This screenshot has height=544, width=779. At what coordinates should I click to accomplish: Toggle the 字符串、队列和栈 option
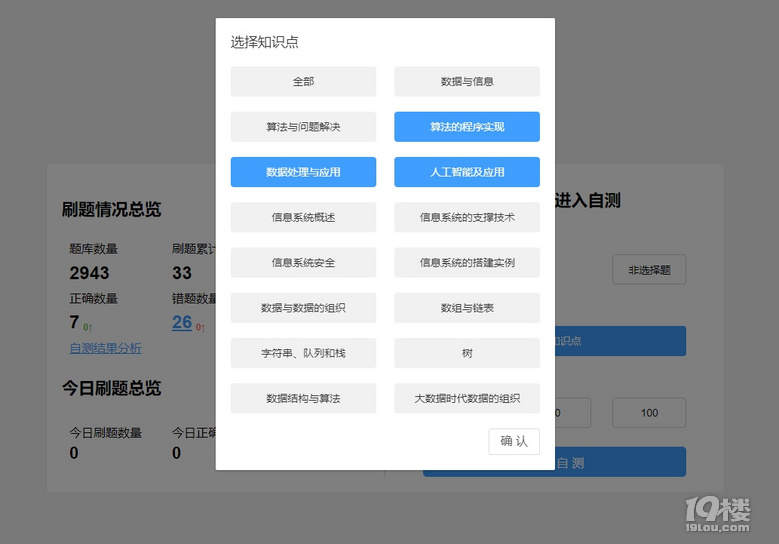pos(303,353)
